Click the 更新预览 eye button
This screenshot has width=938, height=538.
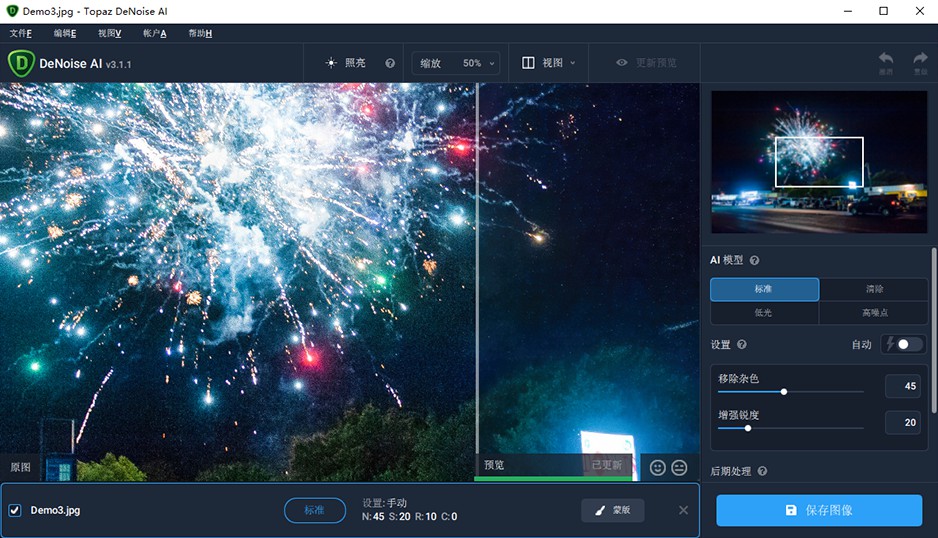646,63
